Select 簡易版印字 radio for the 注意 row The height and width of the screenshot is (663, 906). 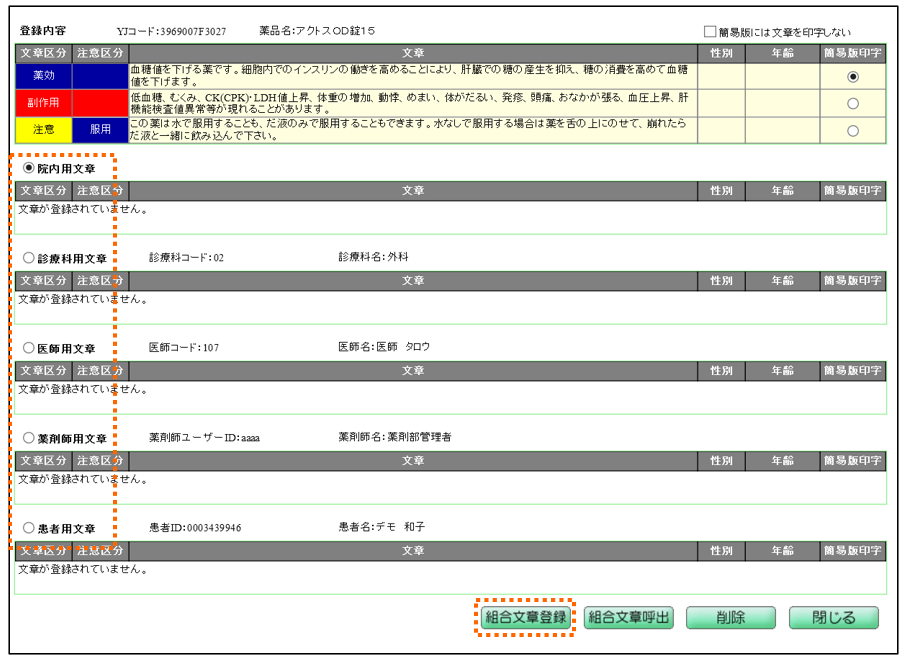point(852,130)
